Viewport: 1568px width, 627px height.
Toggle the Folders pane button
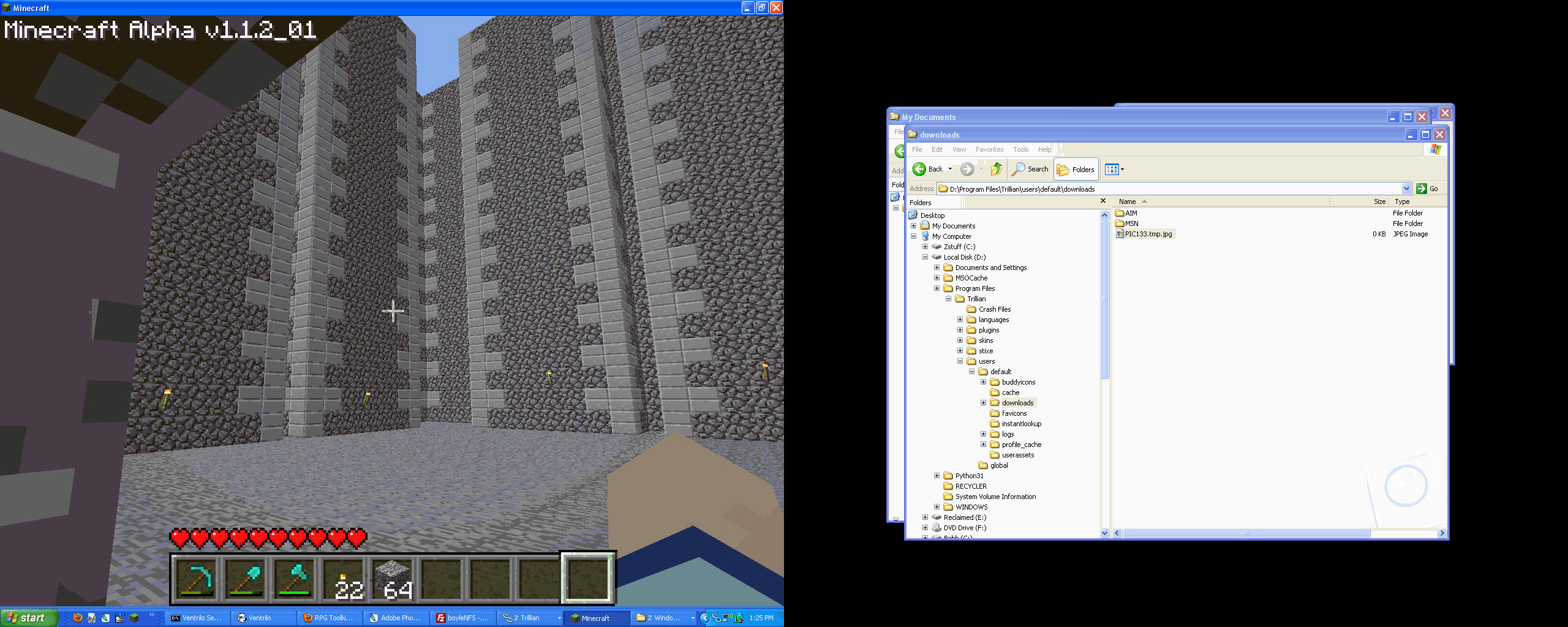[1076, 170]
